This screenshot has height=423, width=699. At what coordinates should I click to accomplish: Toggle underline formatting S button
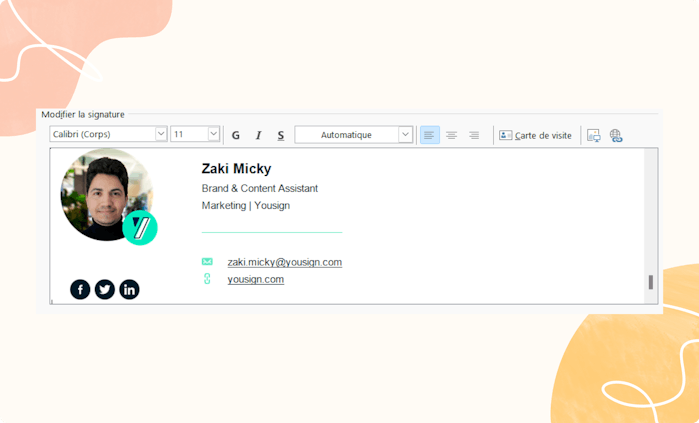click(281, 135)
